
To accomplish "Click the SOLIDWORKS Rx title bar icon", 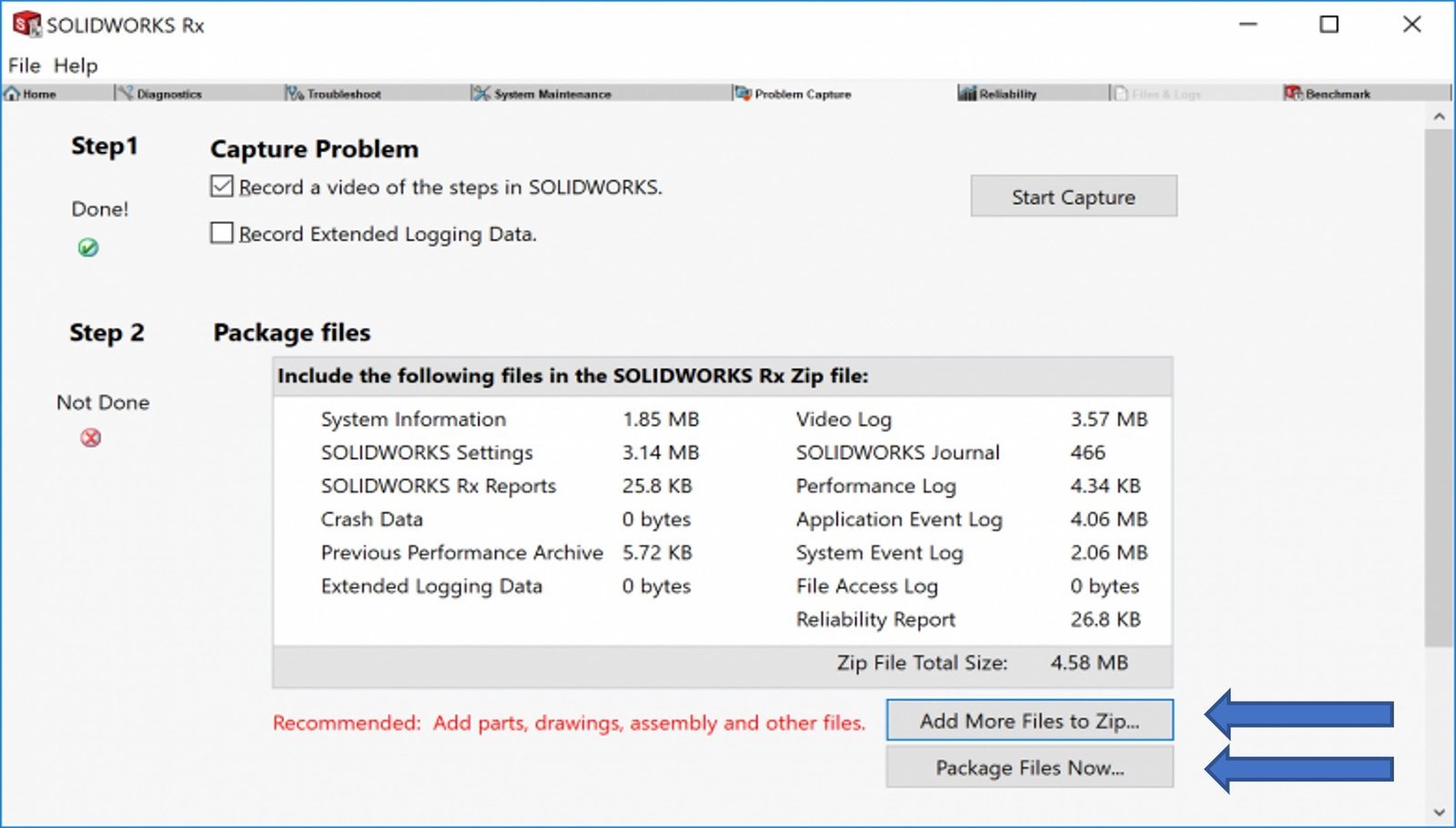I will point(26,25).
